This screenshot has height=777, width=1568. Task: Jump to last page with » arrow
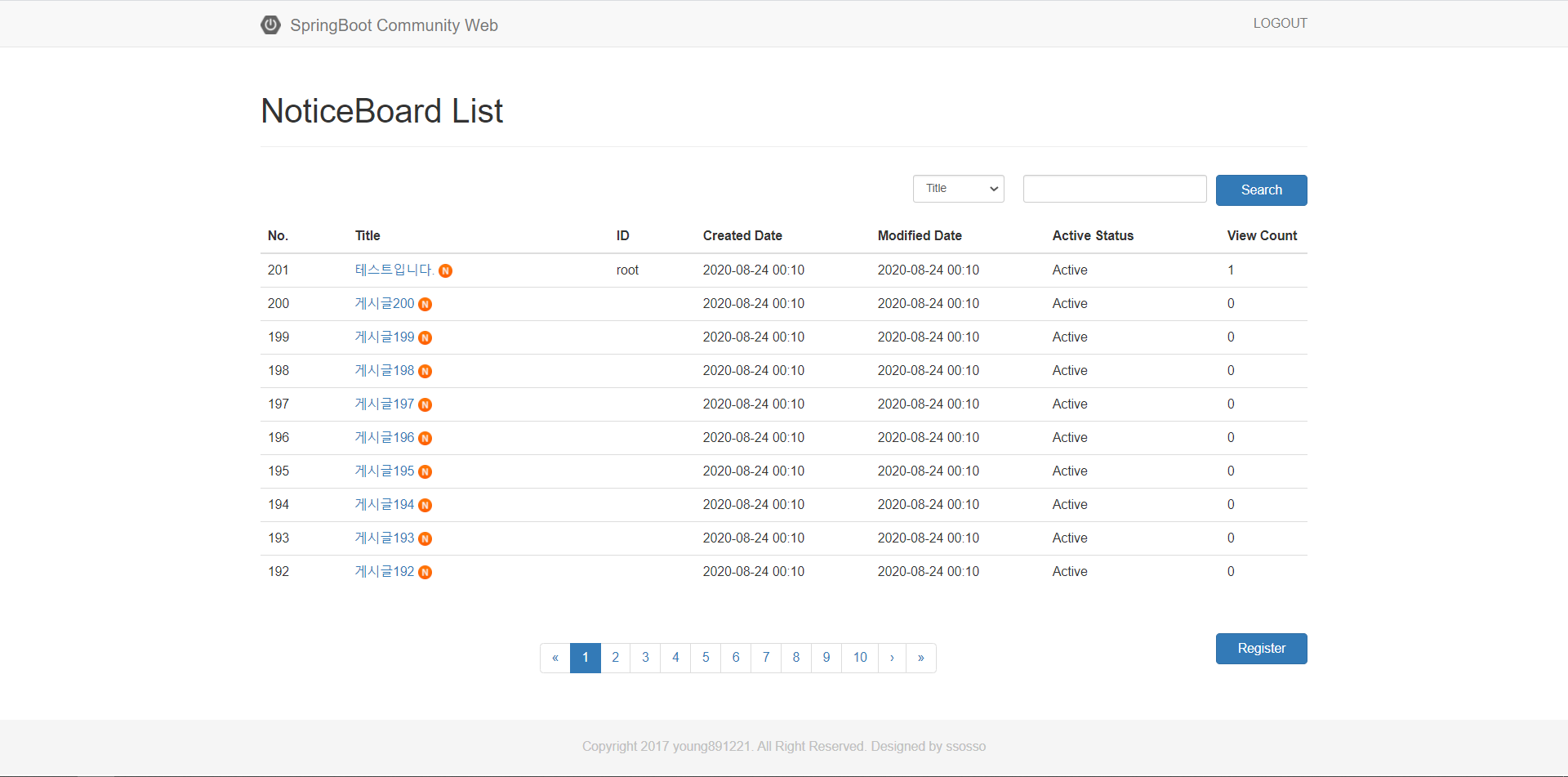coord(921,658)
